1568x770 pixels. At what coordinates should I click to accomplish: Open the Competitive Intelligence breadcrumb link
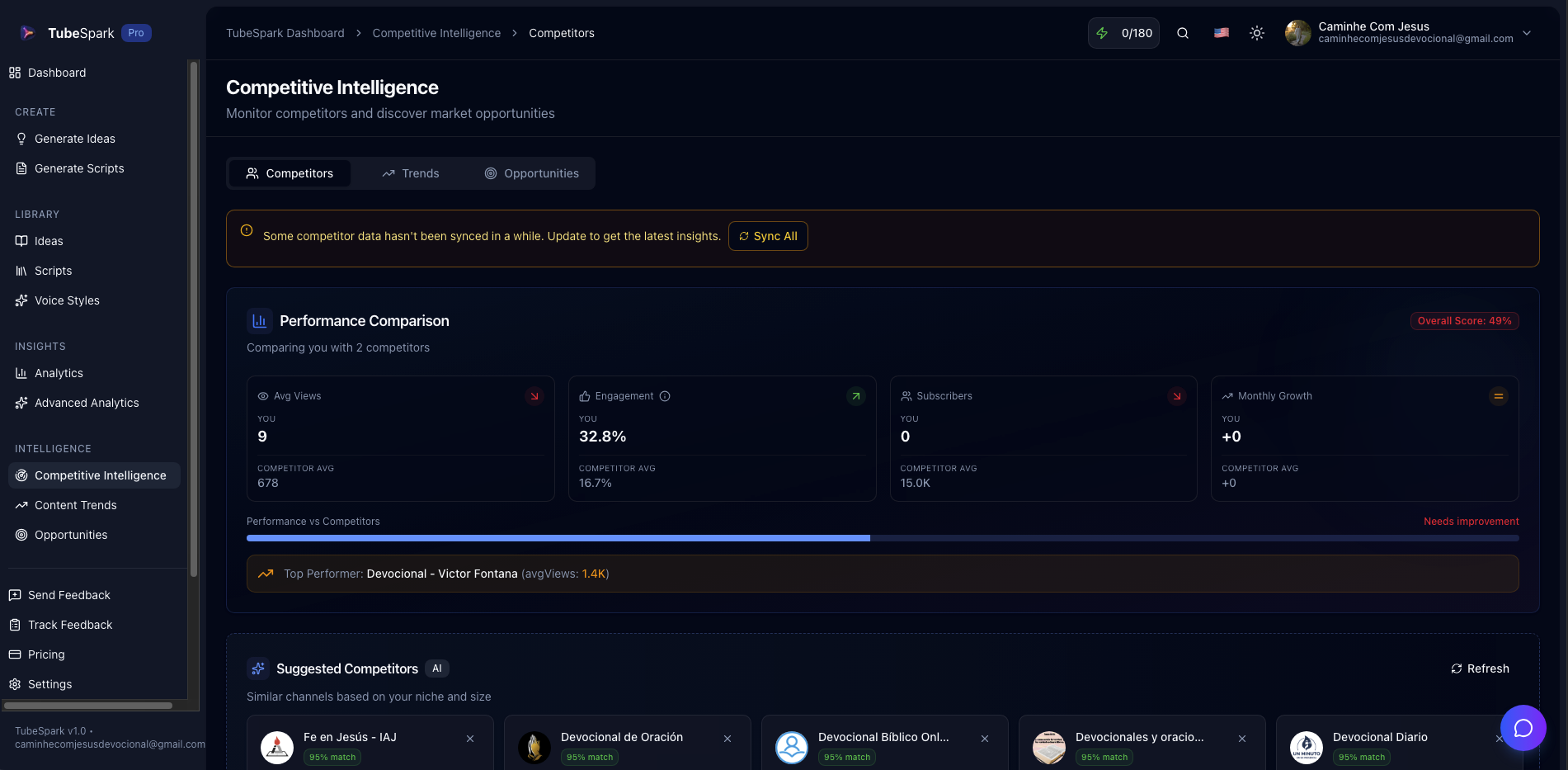pos(436,33)
